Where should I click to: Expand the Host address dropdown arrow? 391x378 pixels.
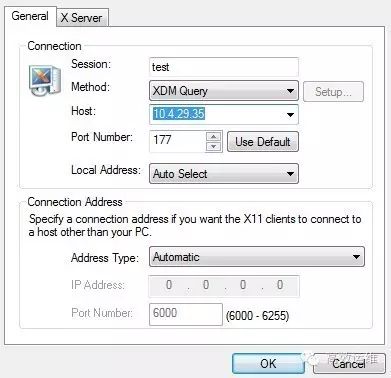click(x=290, y=115)
